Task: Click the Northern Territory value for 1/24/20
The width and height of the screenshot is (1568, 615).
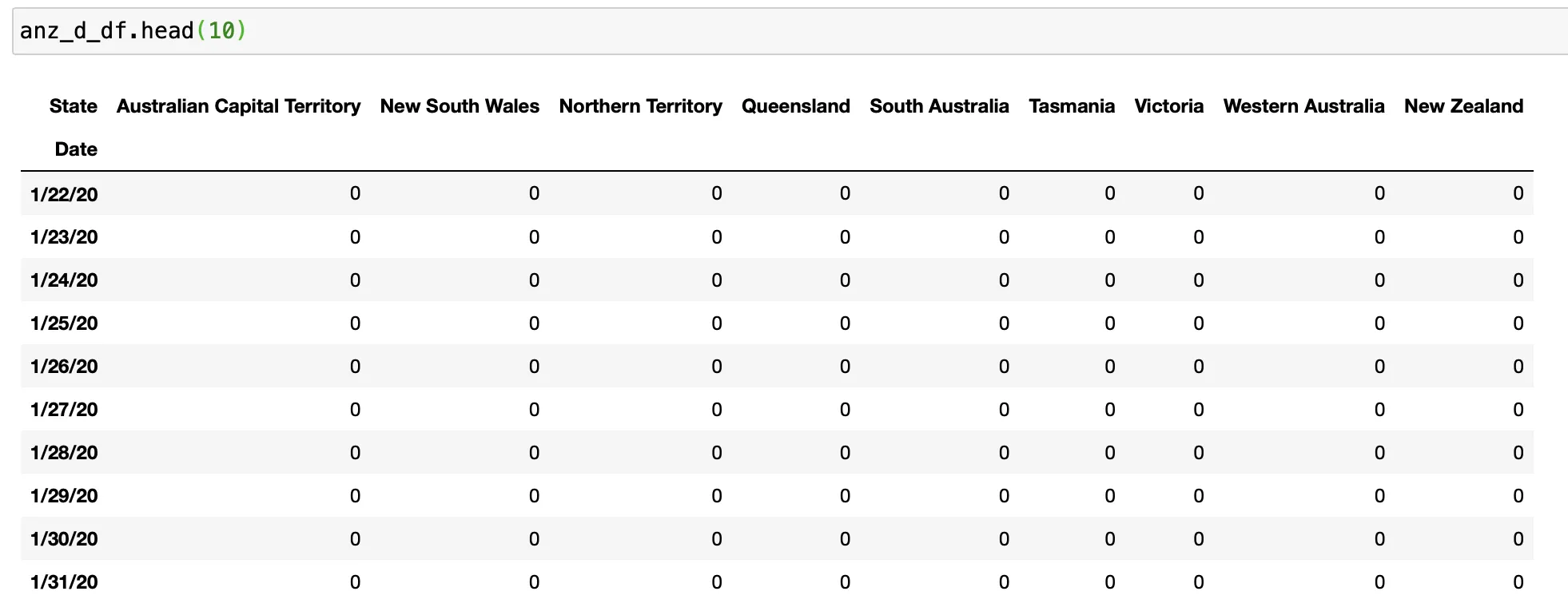Action: click(x=717, y=280)
